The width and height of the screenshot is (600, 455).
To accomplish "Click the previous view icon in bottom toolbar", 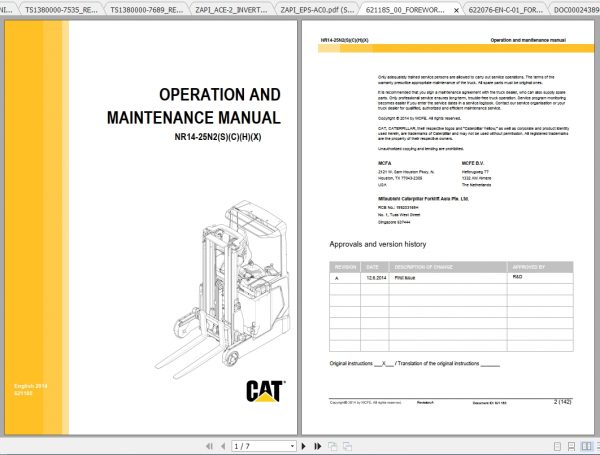I will click(x=333, y=446).
